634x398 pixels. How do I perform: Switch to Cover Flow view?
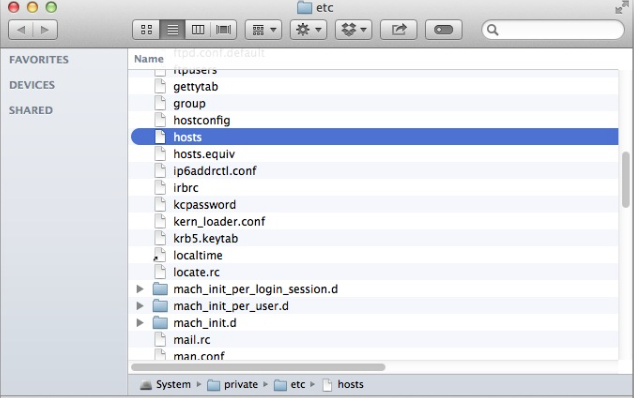(x=223, y=30)
